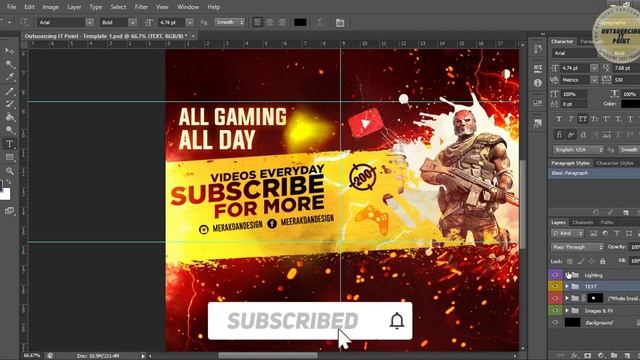Open the English: USA language dropdown

point(578,150)
